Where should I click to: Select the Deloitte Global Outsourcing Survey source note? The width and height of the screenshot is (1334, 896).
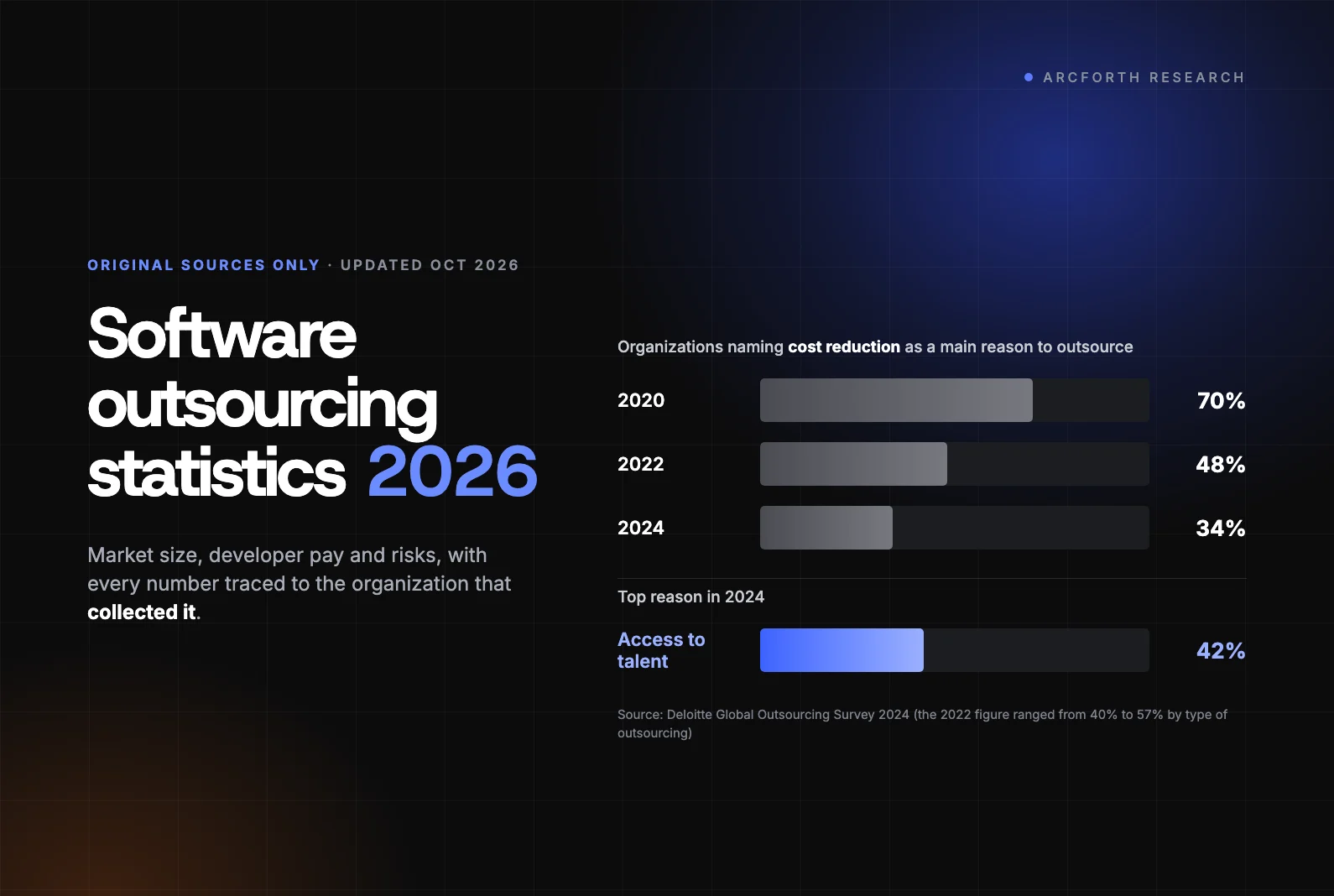point(922,723)
